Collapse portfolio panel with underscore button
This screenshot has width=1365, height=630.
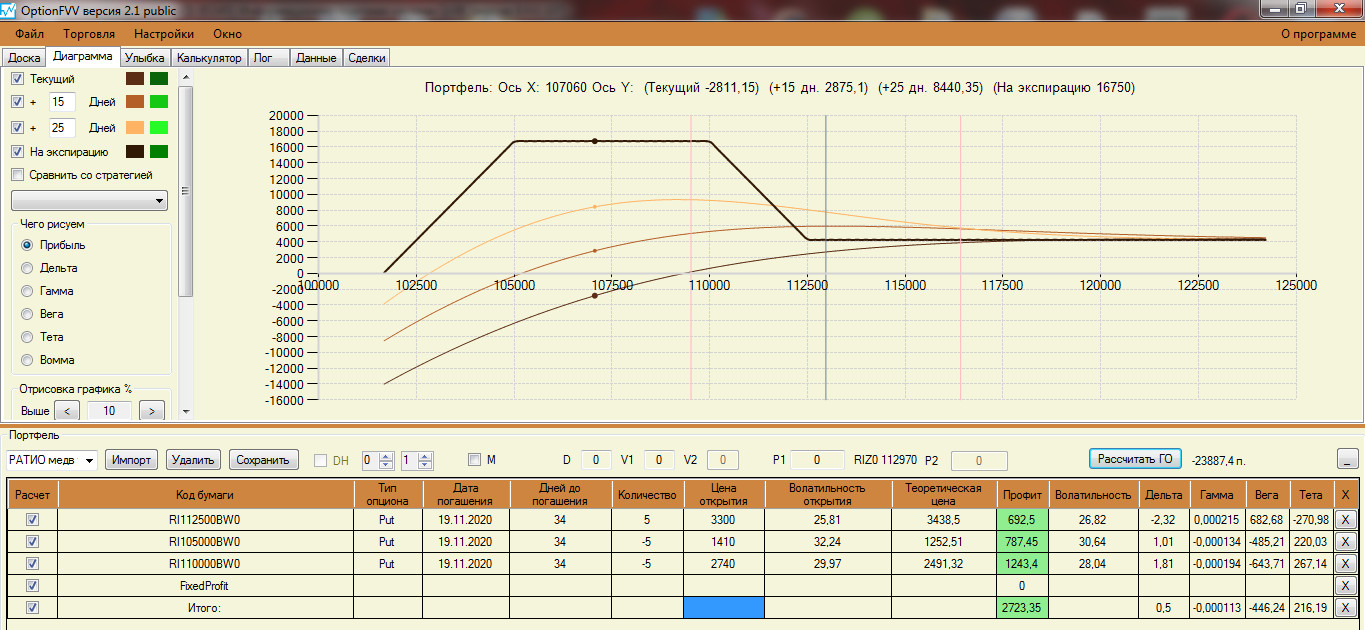pyautogui.click(x=1348, y=459)
